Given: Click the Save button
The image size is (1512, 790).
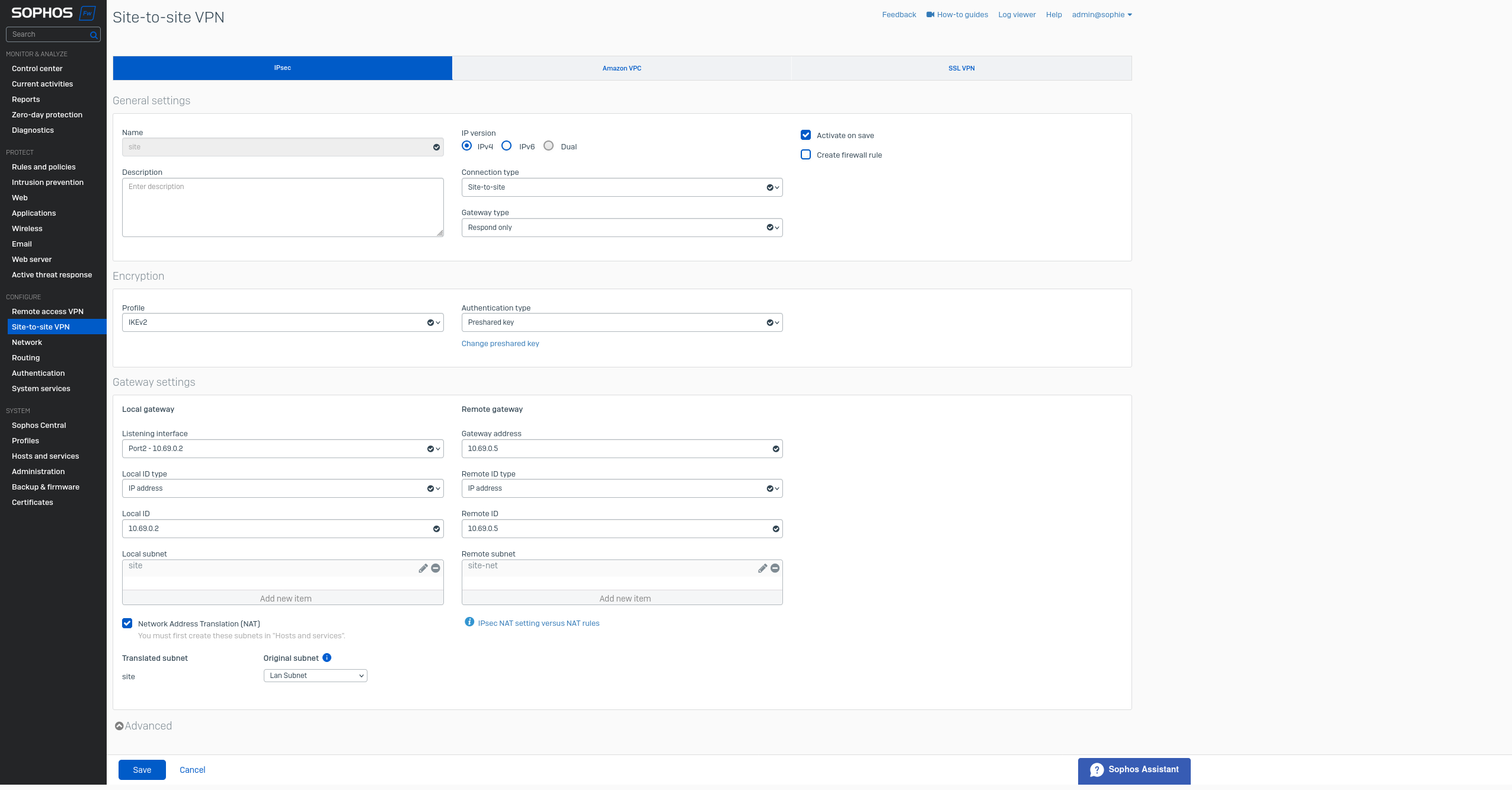Looking at the screenshot, I should pyautogui.click(x=142, y=770).
